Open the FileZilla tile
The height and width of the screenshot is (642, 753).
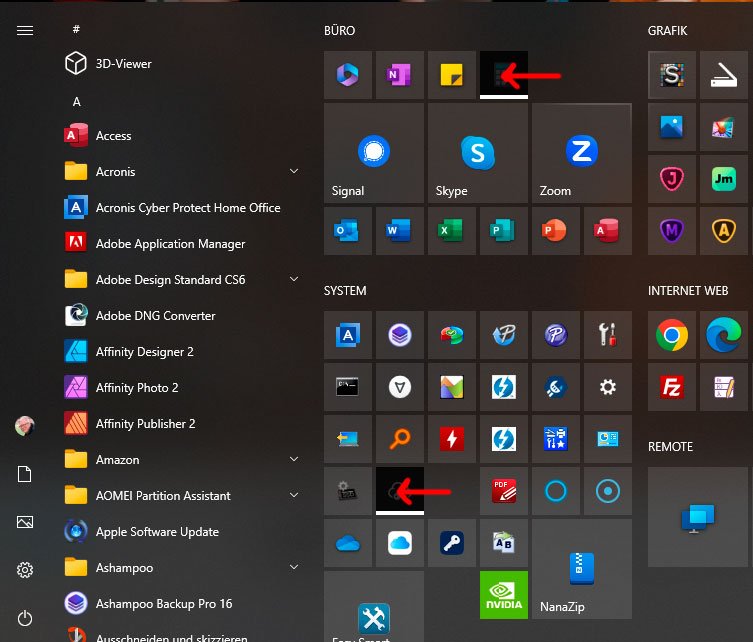(672, 387)
